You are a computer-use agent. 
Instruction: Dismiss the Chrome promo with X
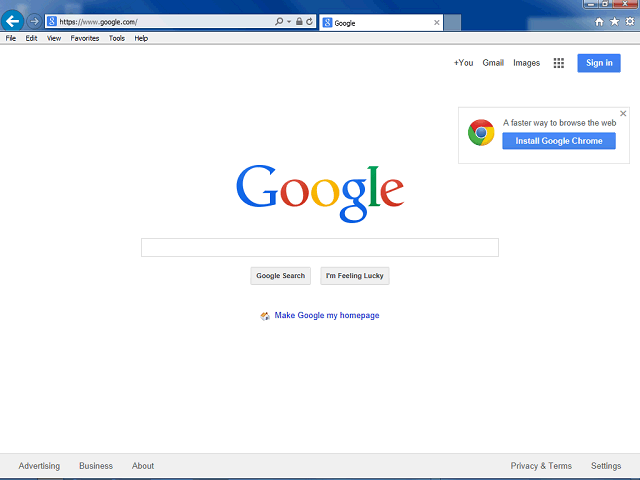point(623,113)
